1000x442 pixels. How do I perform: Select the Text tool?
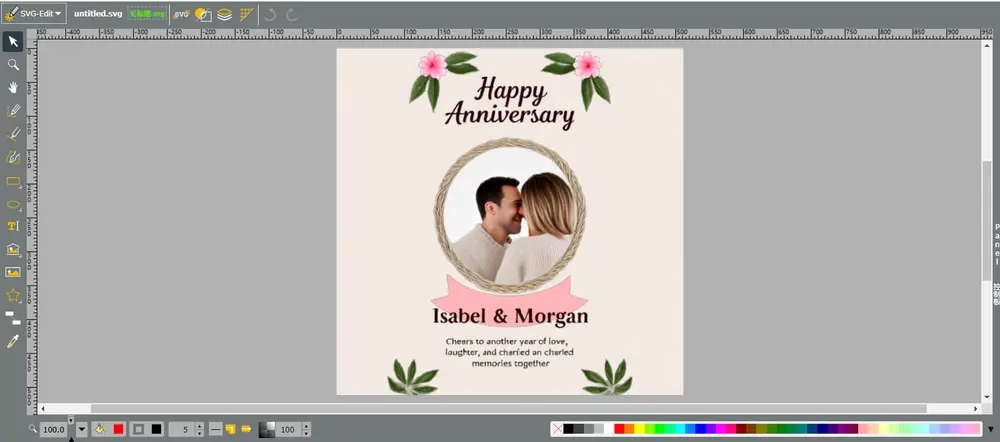pos(13,226)
